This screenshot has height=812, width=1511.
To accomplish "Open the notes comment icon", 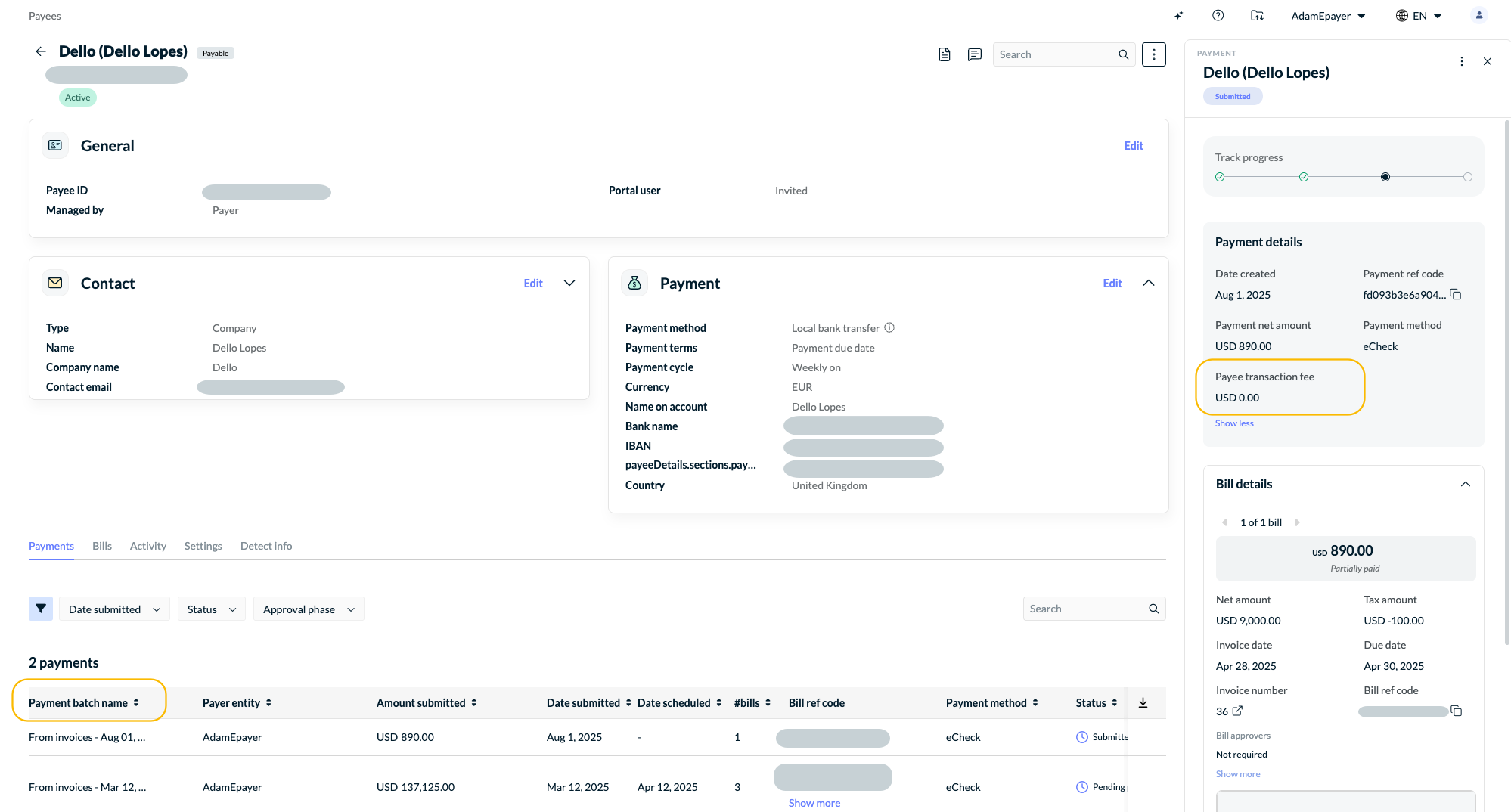I will pos(975,54).
